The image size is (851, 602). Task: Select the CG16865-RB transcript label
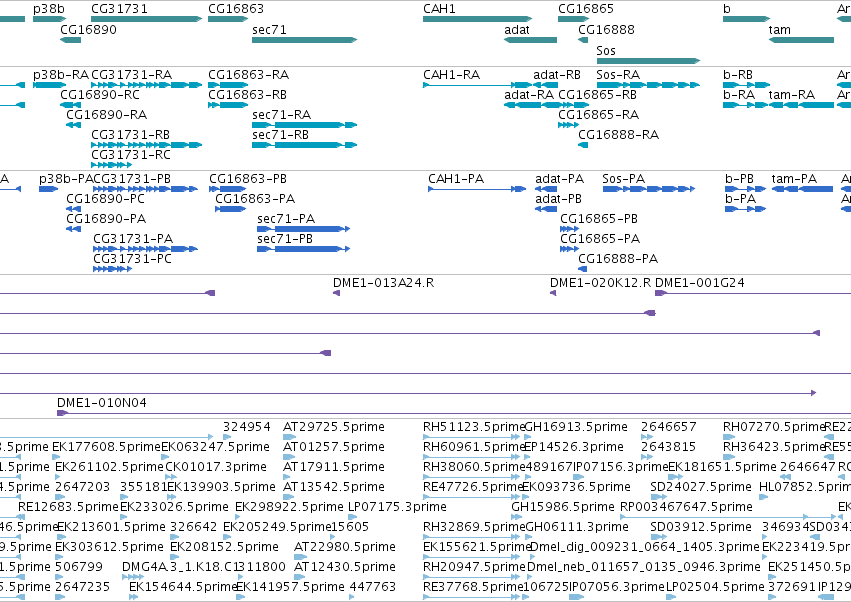pos(598,94)
